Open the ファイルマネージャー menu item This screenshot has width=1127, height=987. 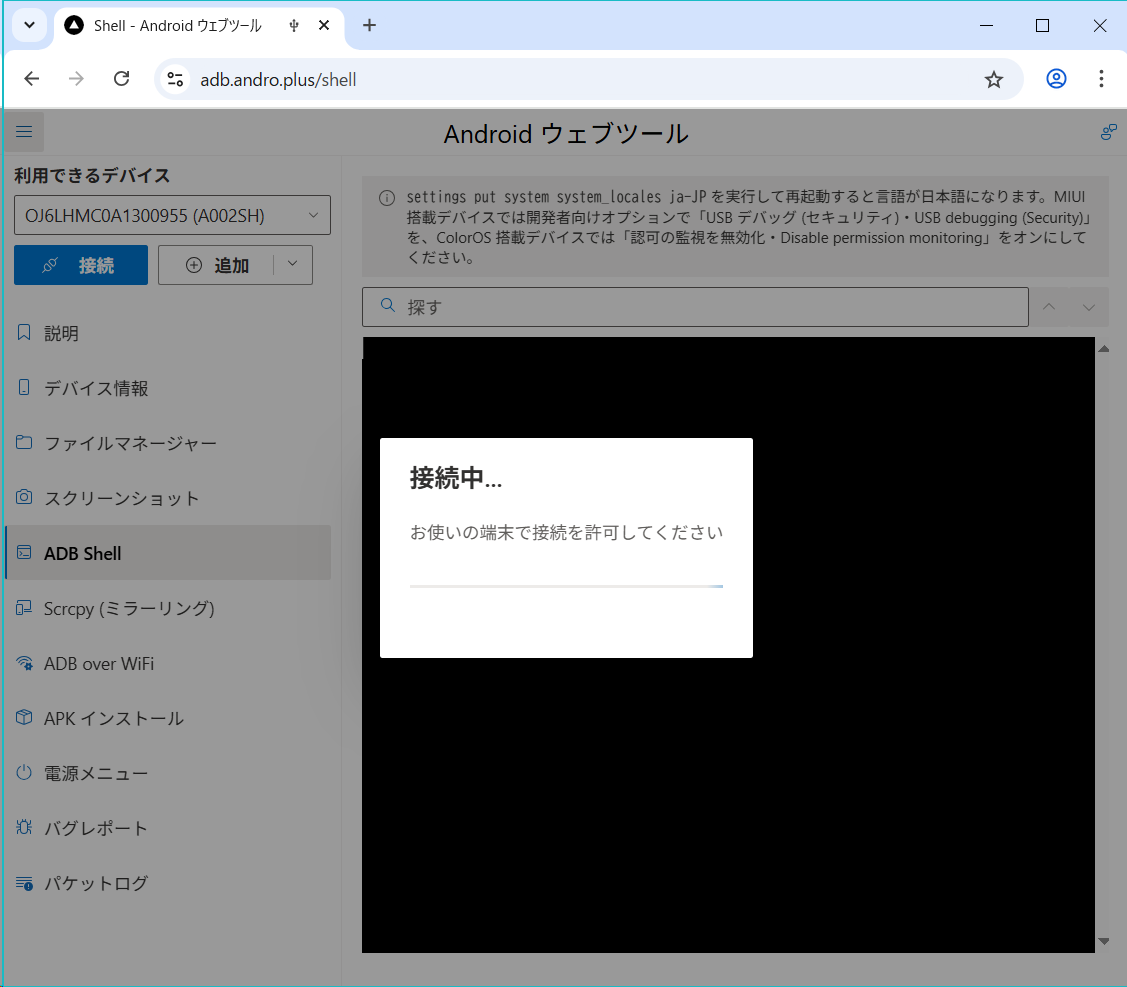130,443
